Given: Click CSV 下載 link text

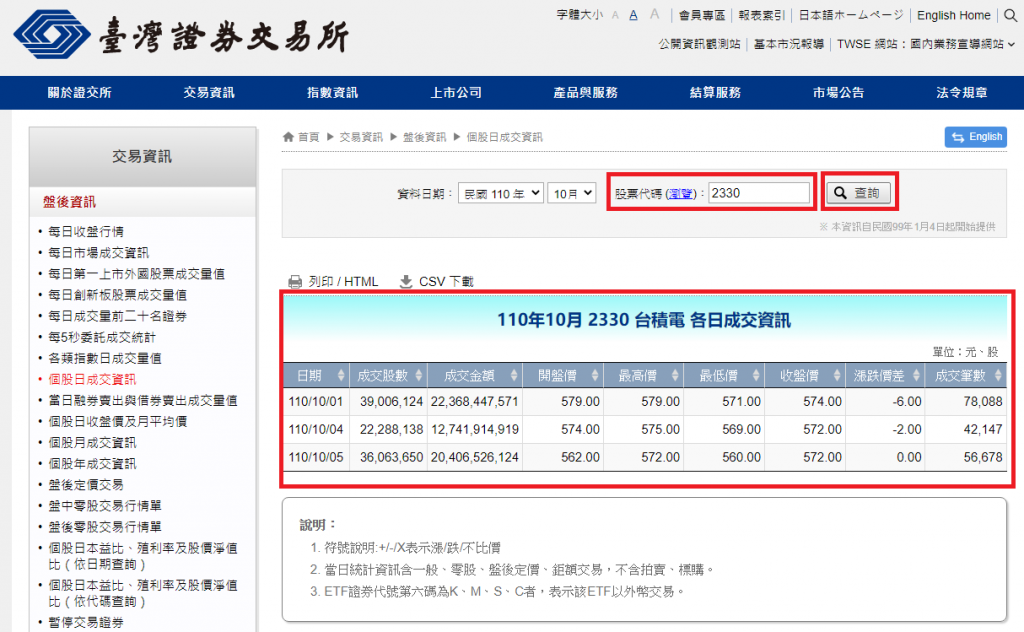Looking at the screenshot, I should coord(446,281).
